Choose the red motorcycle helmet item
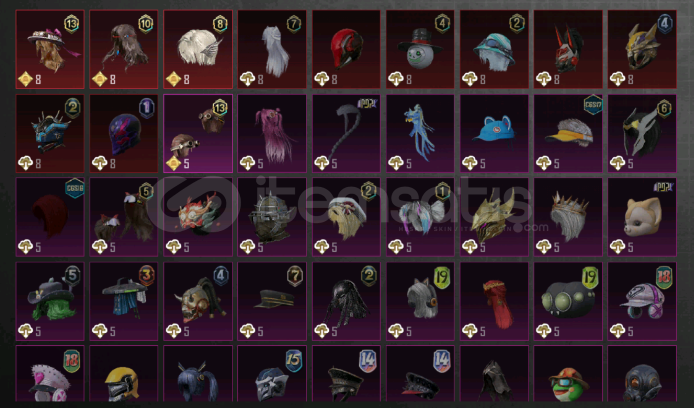Viewport: 694px width, 408px height. point(346,49)
